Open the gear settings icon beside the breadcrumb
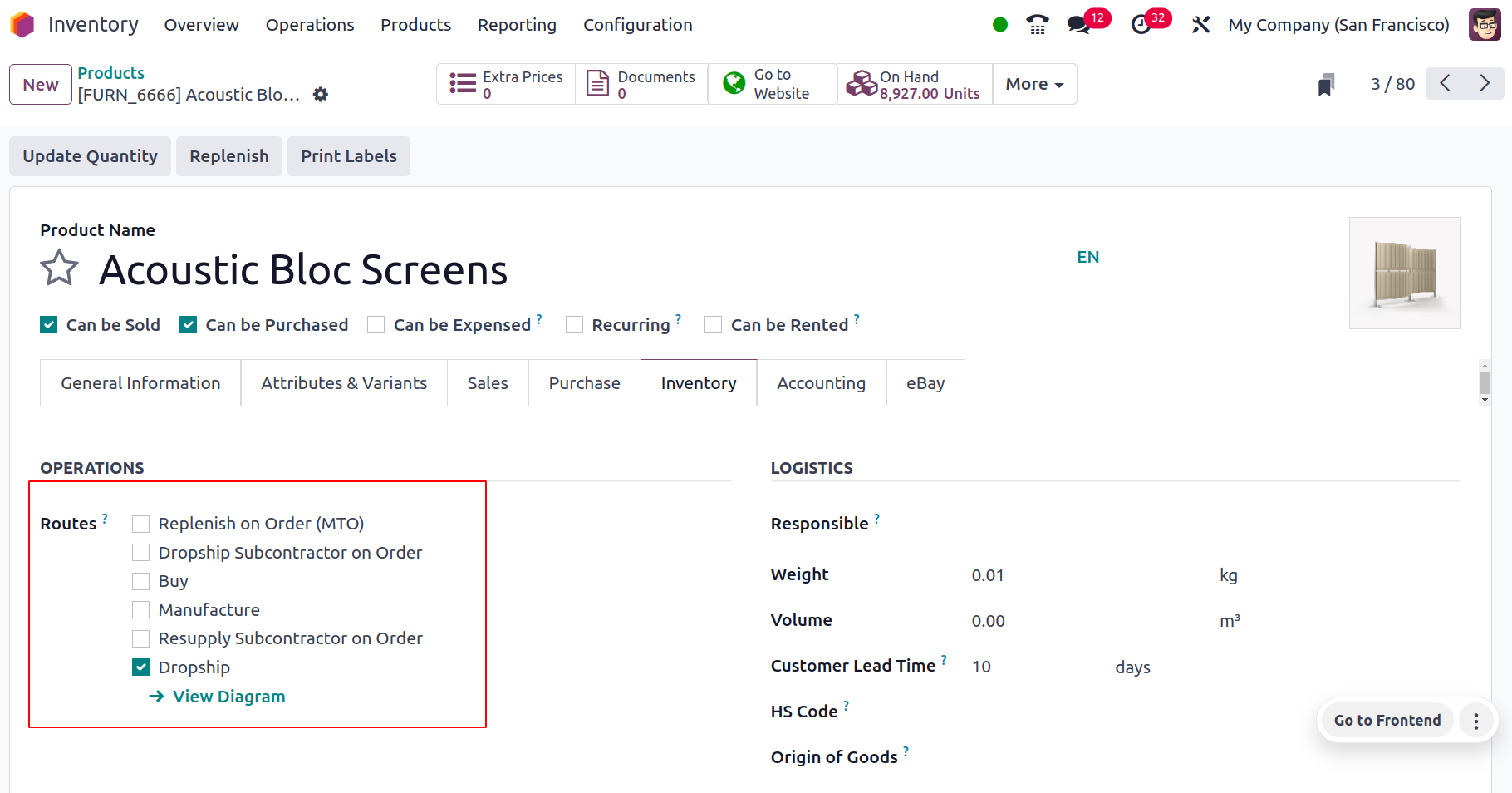1512x793 pixels. tap(320, 95)
